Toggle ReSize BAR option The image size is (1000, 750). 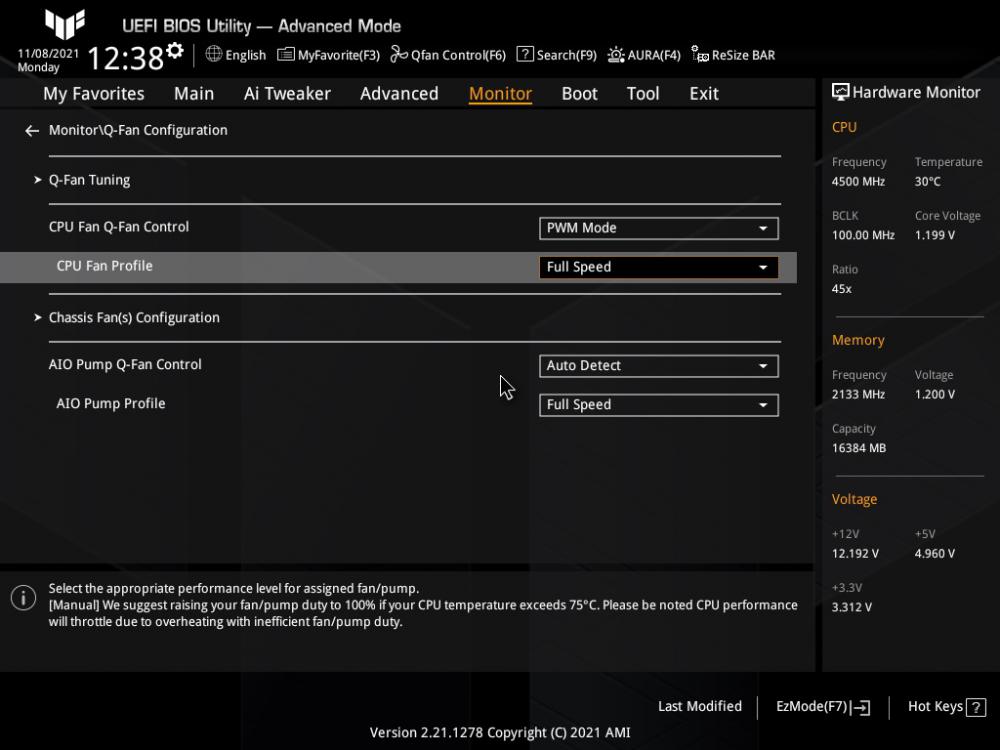[733, 55]
